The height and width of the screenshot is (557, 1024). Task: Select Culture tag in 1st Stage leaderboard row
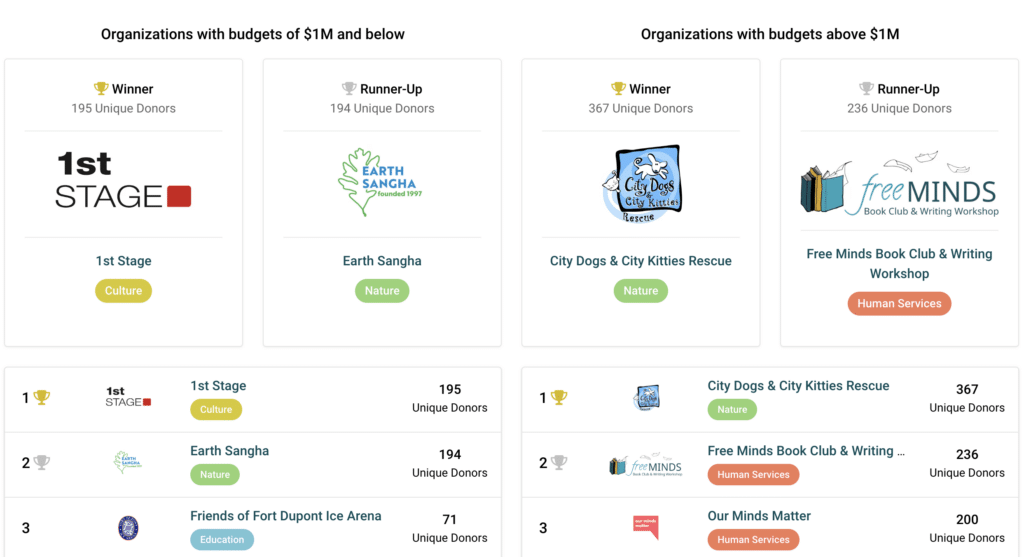(x=216, y=409)
